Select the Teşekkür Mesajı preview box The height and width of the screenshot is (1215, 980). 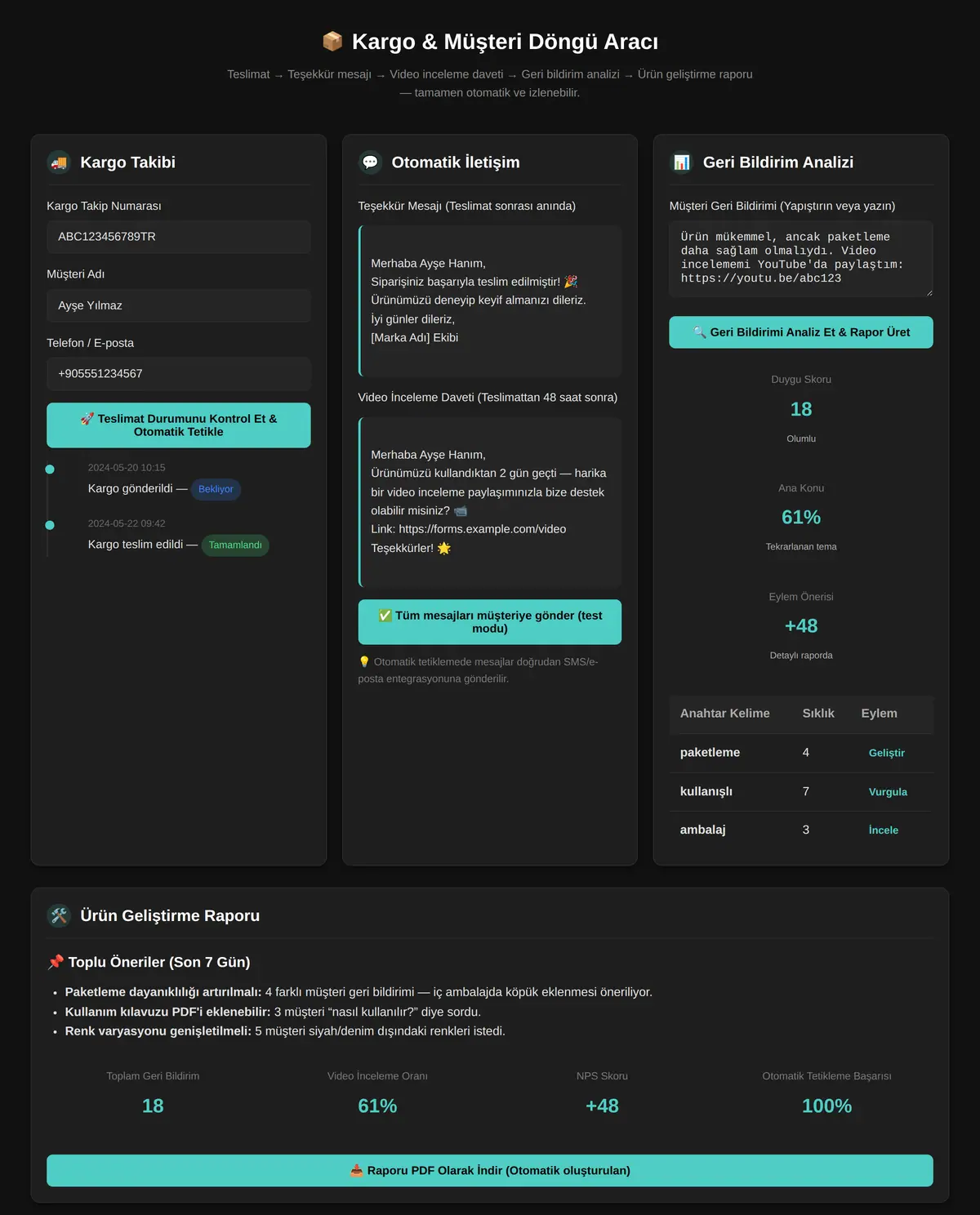pyautogui.click(x=490, y=300)
